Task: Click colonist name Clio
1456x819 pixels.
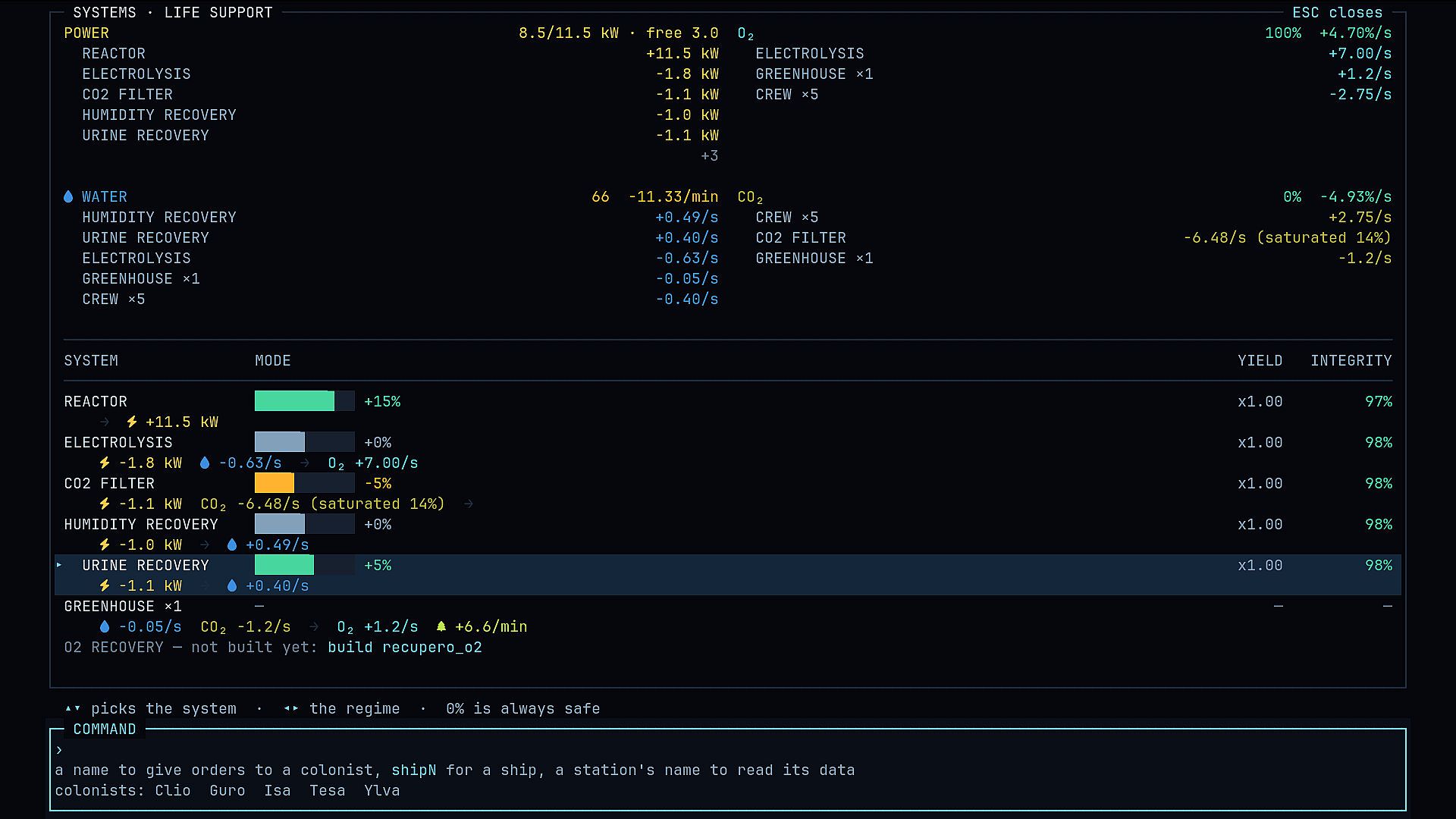Action: point(173,790)
